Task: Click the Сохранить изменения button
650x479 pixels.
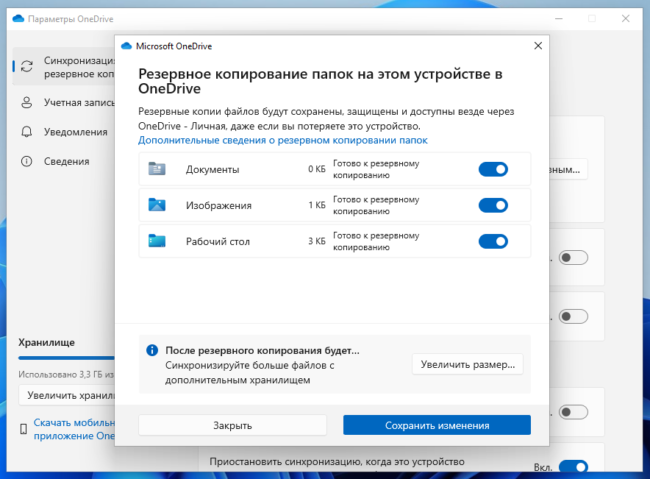Action: click(x=437, y=425)
